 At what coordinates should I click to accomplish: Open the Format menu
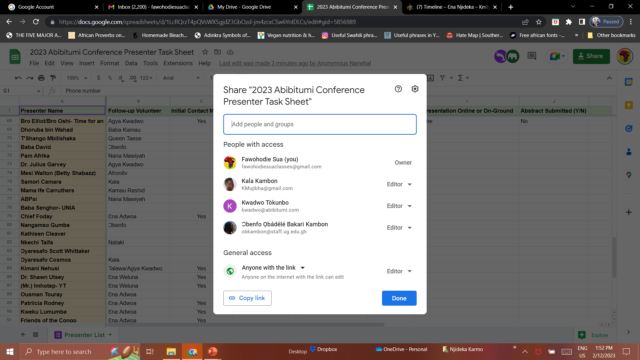point(110,63)
